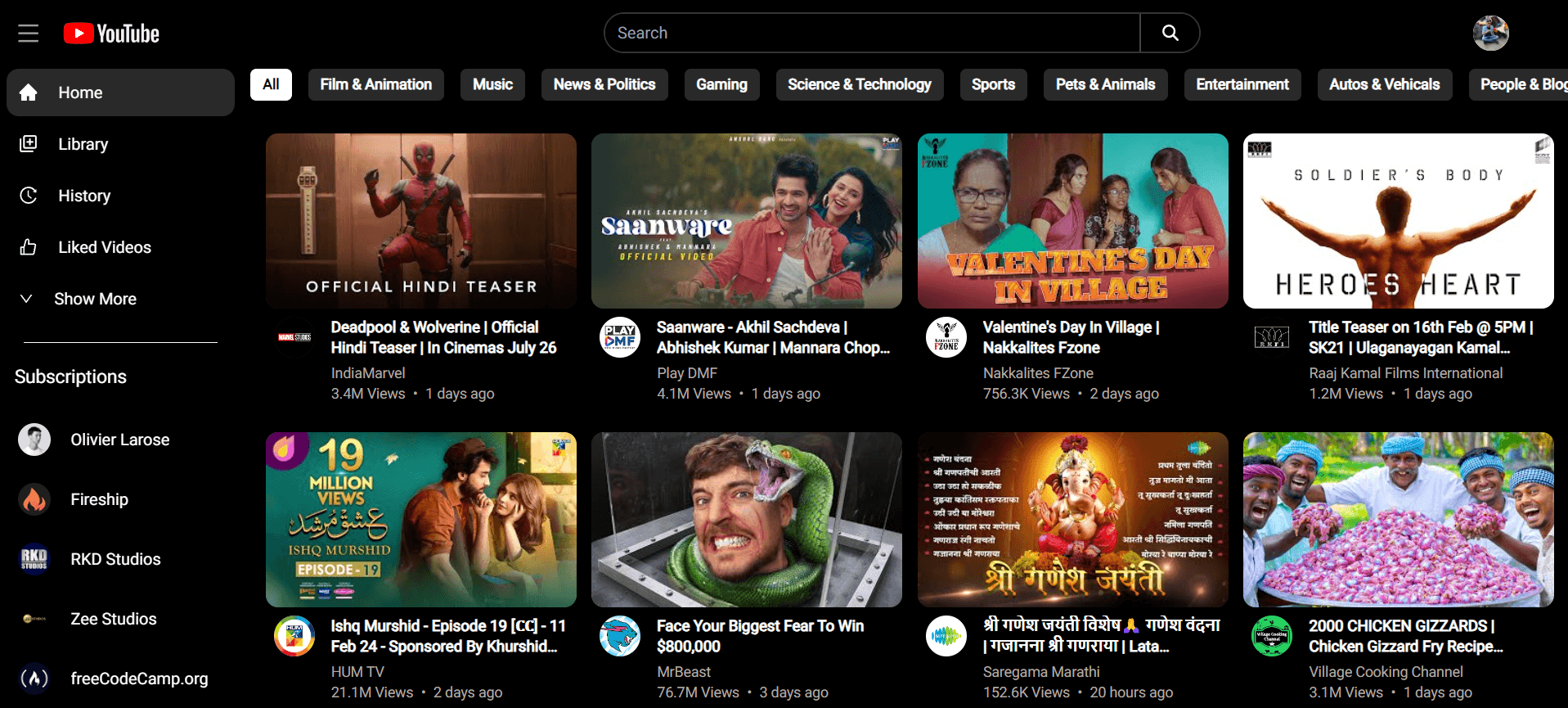
Task: Open Soldier's Body Heroes Heart thumbnail
Action: (x=1399, y=221)
